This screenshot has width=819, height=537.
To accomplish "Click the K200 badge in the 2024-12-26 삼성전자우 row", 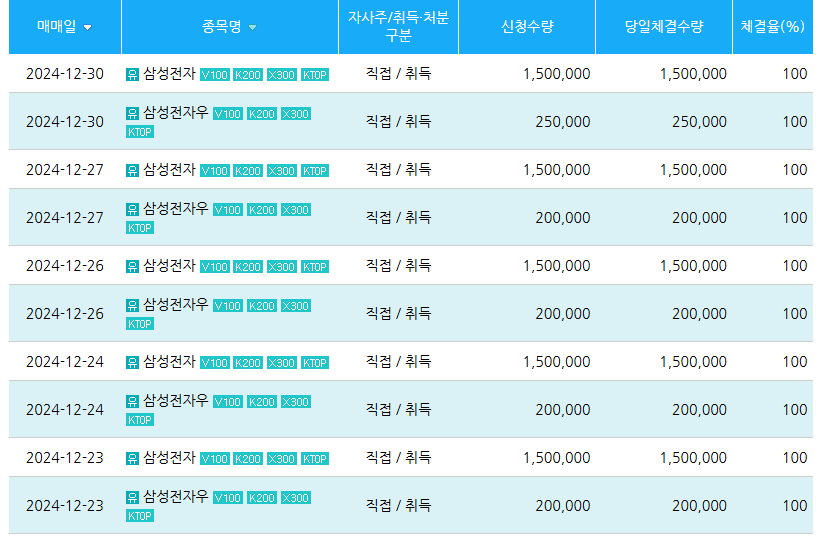I will [262, 306].
